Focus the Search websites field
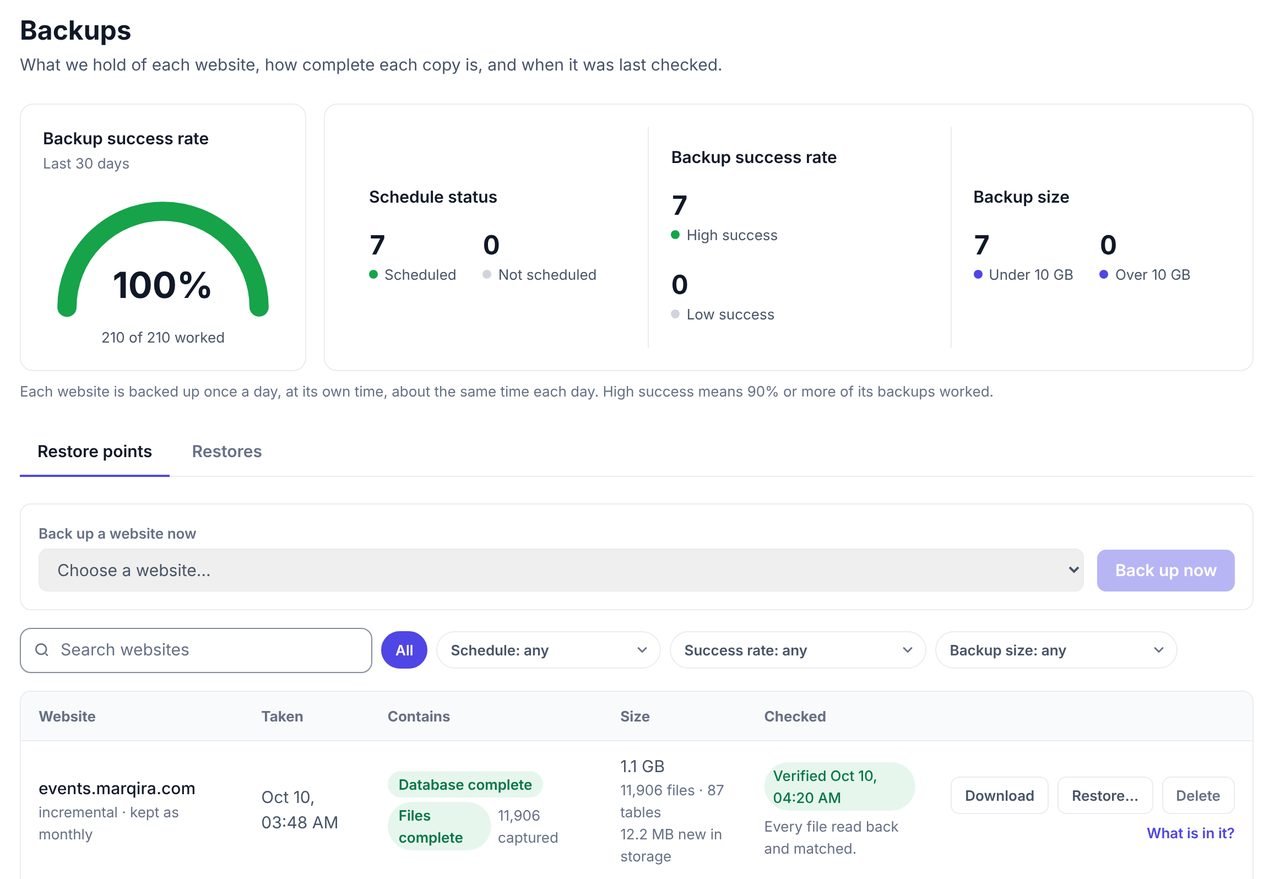 point(196,650)
